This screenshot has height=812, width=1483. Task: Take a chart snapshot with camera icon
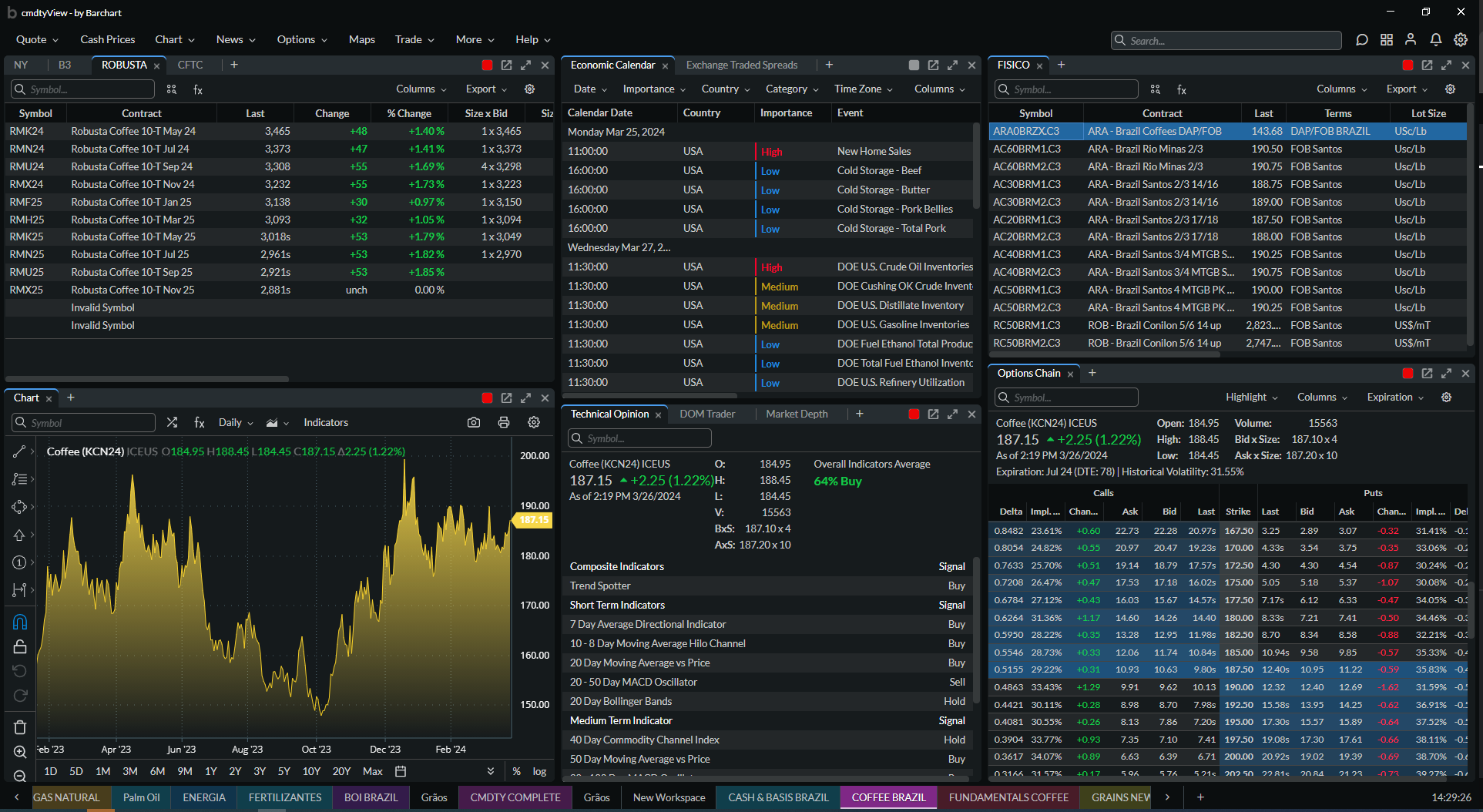click(x=474, y=422)
